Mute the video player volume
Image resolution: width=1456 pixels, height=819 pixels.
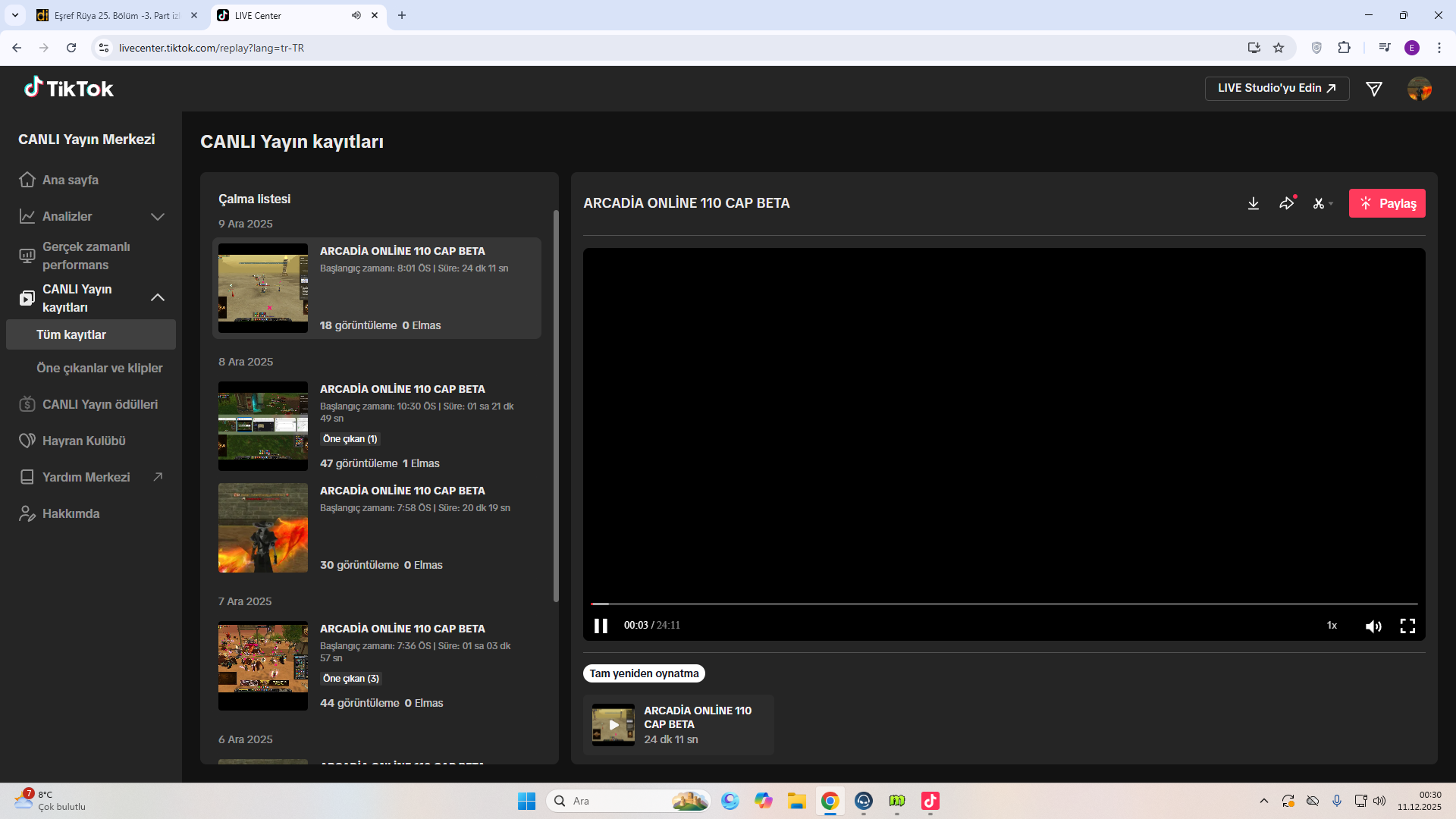coord(1373,626)
